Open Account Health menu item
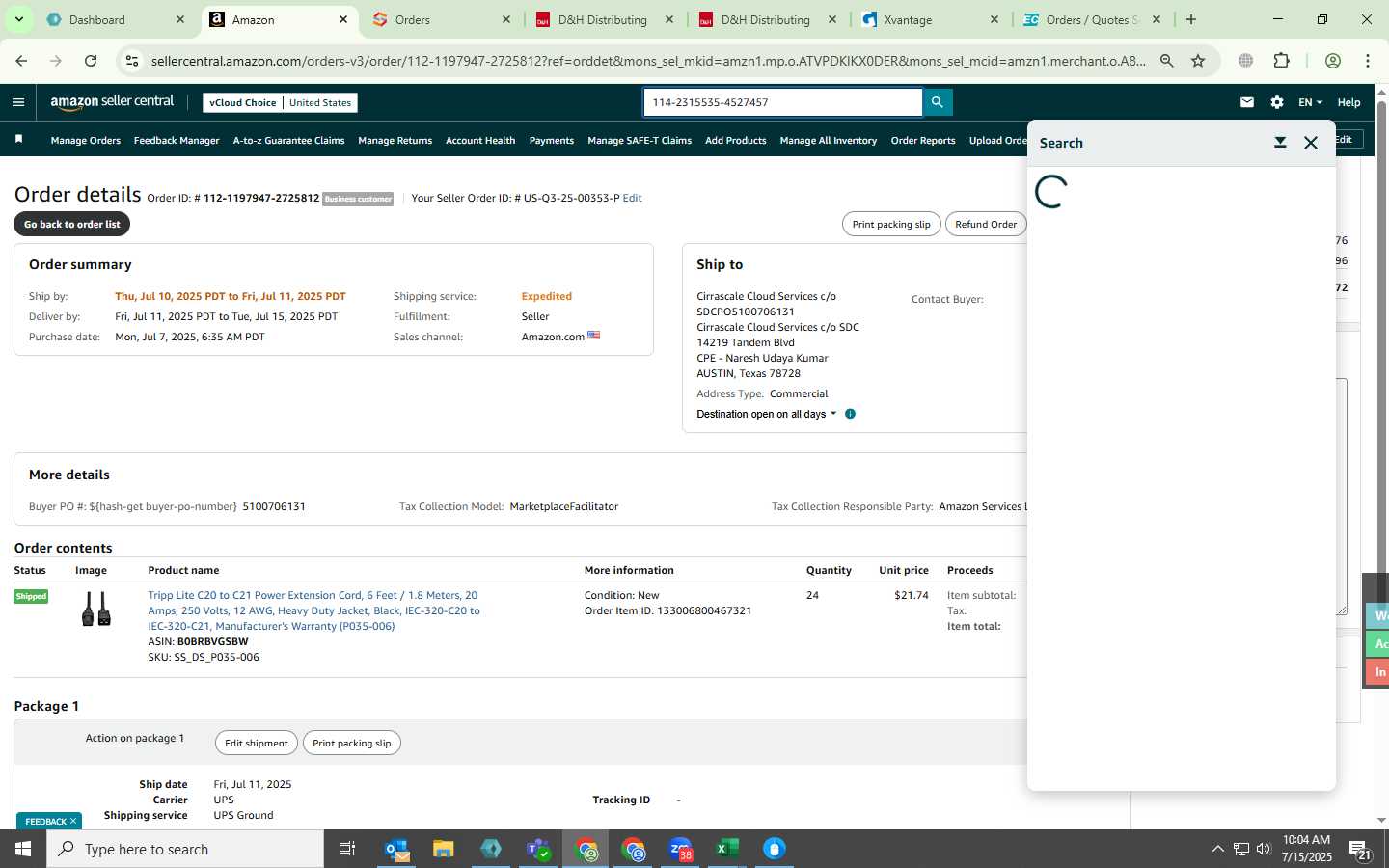Image resolution: width=1389 pixels, height=868 pixels. pyautogui.click(x=480, y=141)
